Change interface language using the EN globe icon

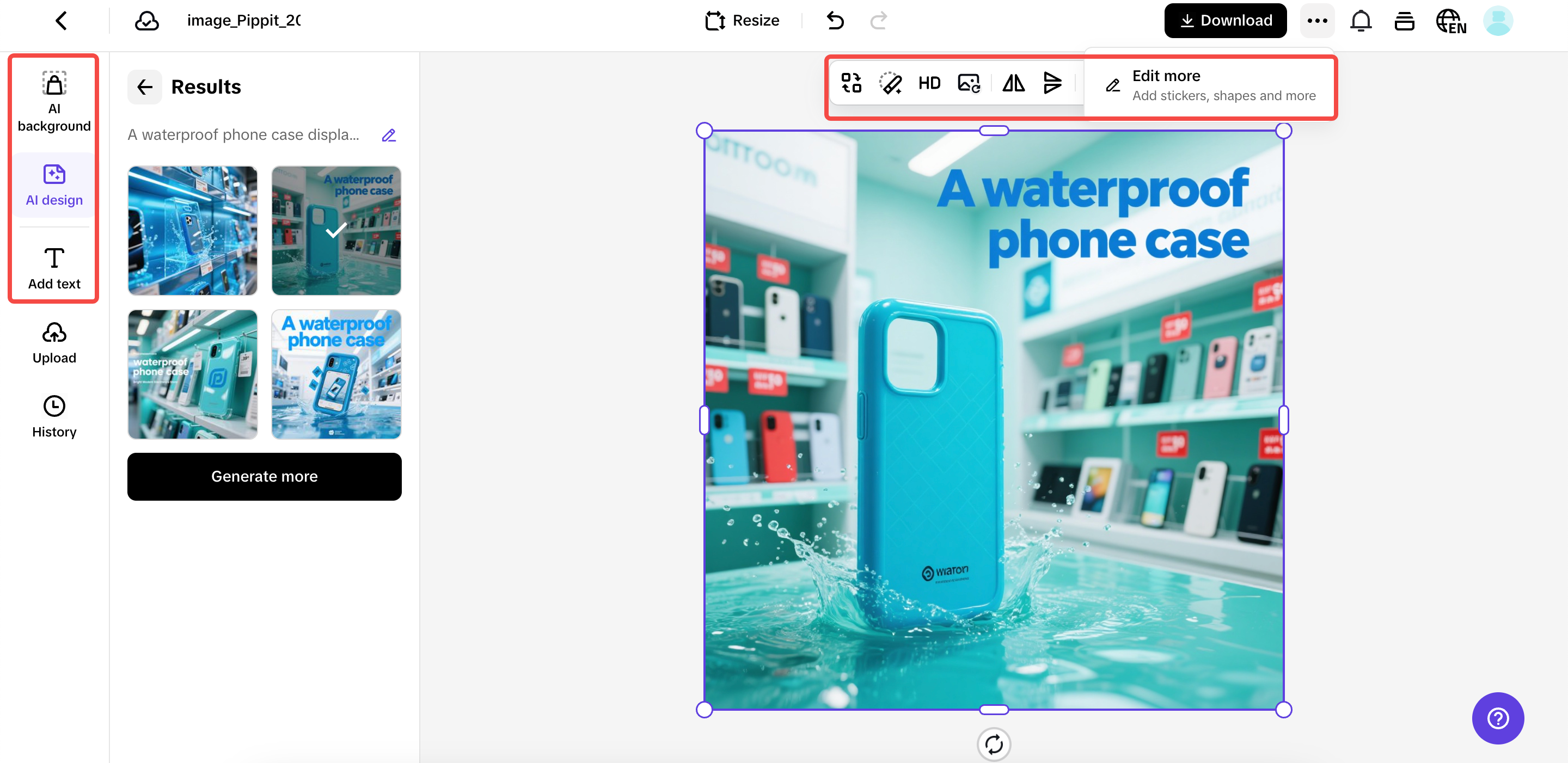[x=1451, y=20]
